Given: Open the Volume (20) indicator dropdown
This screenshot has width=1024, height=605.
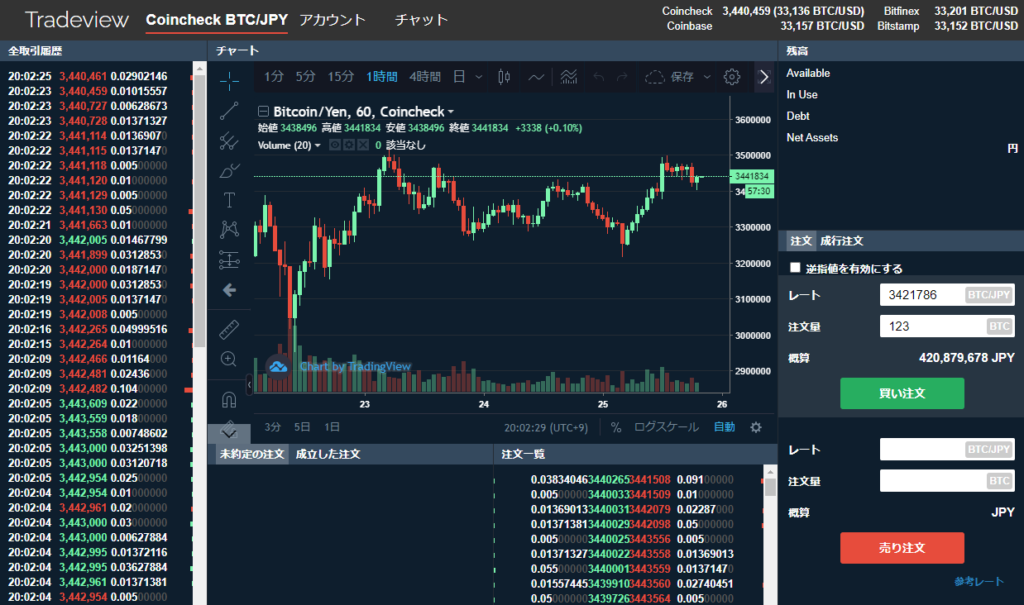Looking at the screenshot, I should (x=318, y=145).
